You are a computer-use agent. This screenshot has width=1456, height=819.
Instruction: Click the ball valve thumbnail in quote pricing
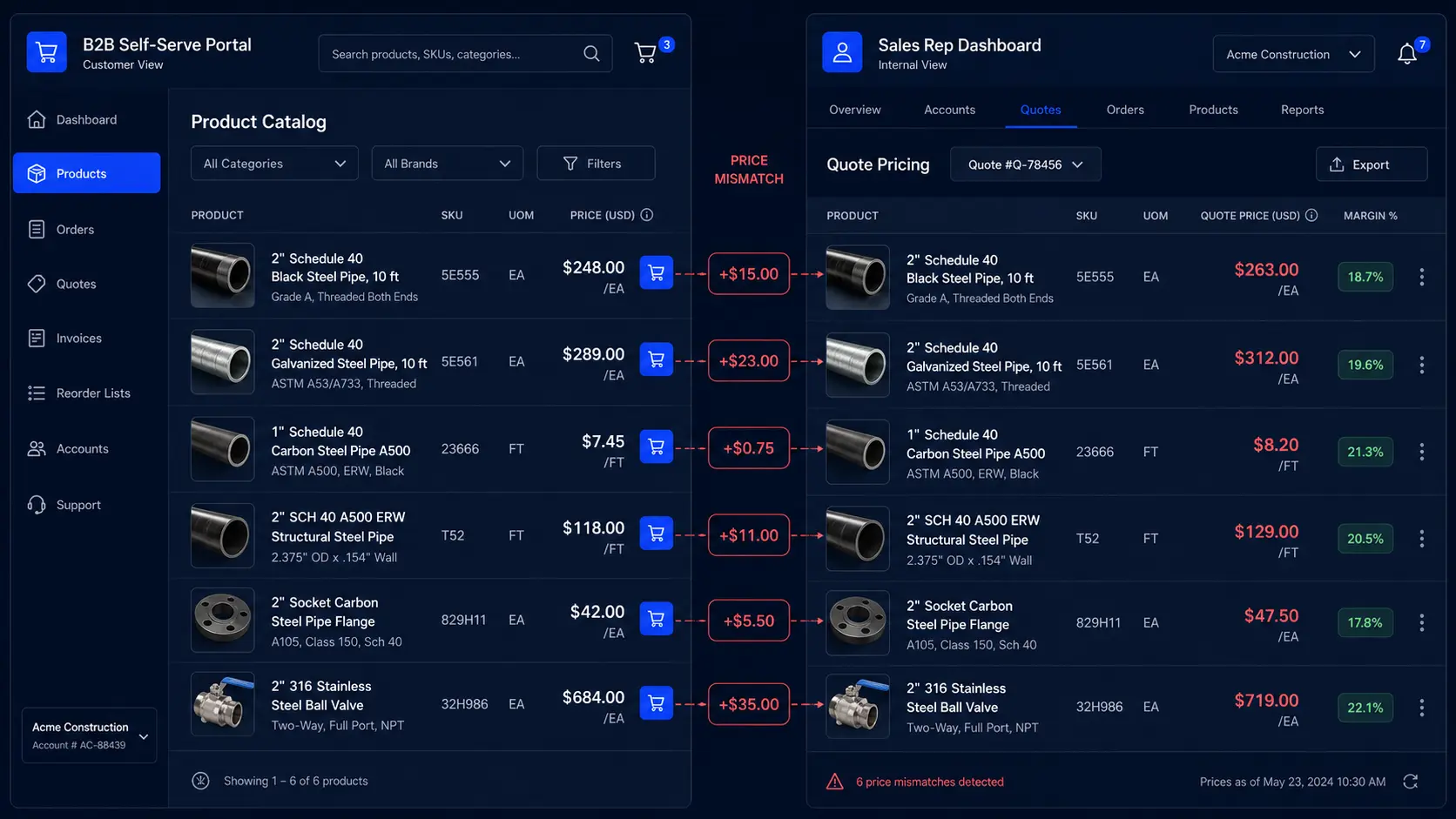click(x=858, y=707)
